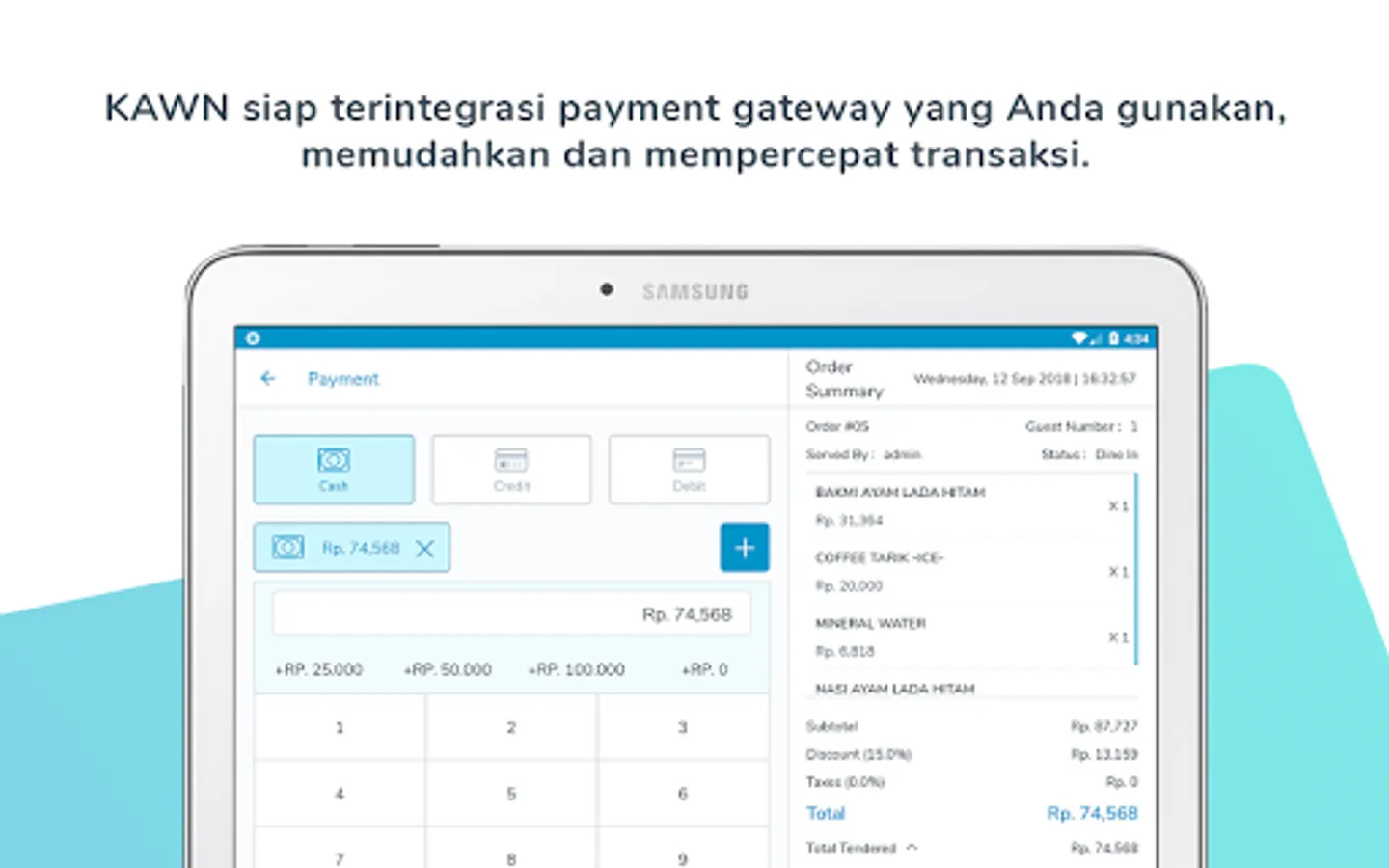Image resolution: width=1389 pixels, height=868 pixels.
Task: Add another payment with the plus button
Action: tap(745, 548)
